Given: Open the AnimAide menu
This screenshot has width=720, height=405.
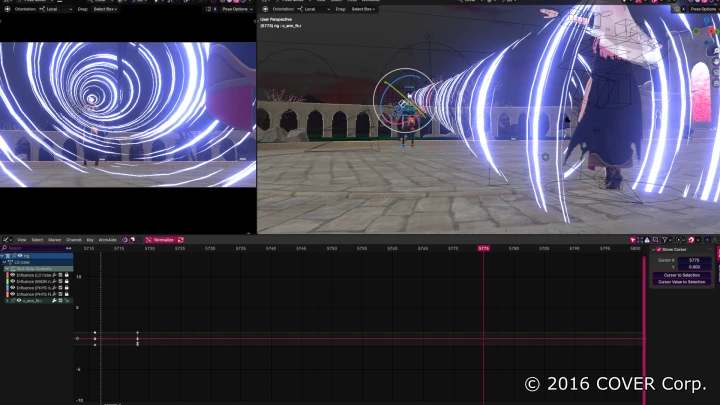Looking at the screenshot, I should (x=107, y=240).
